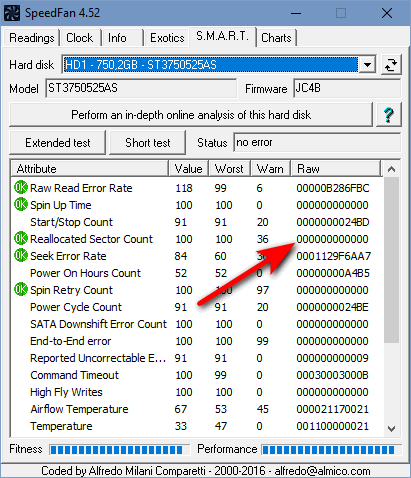
Task: Click the scroll down arrow of attribute list
Action: [391, 428]
